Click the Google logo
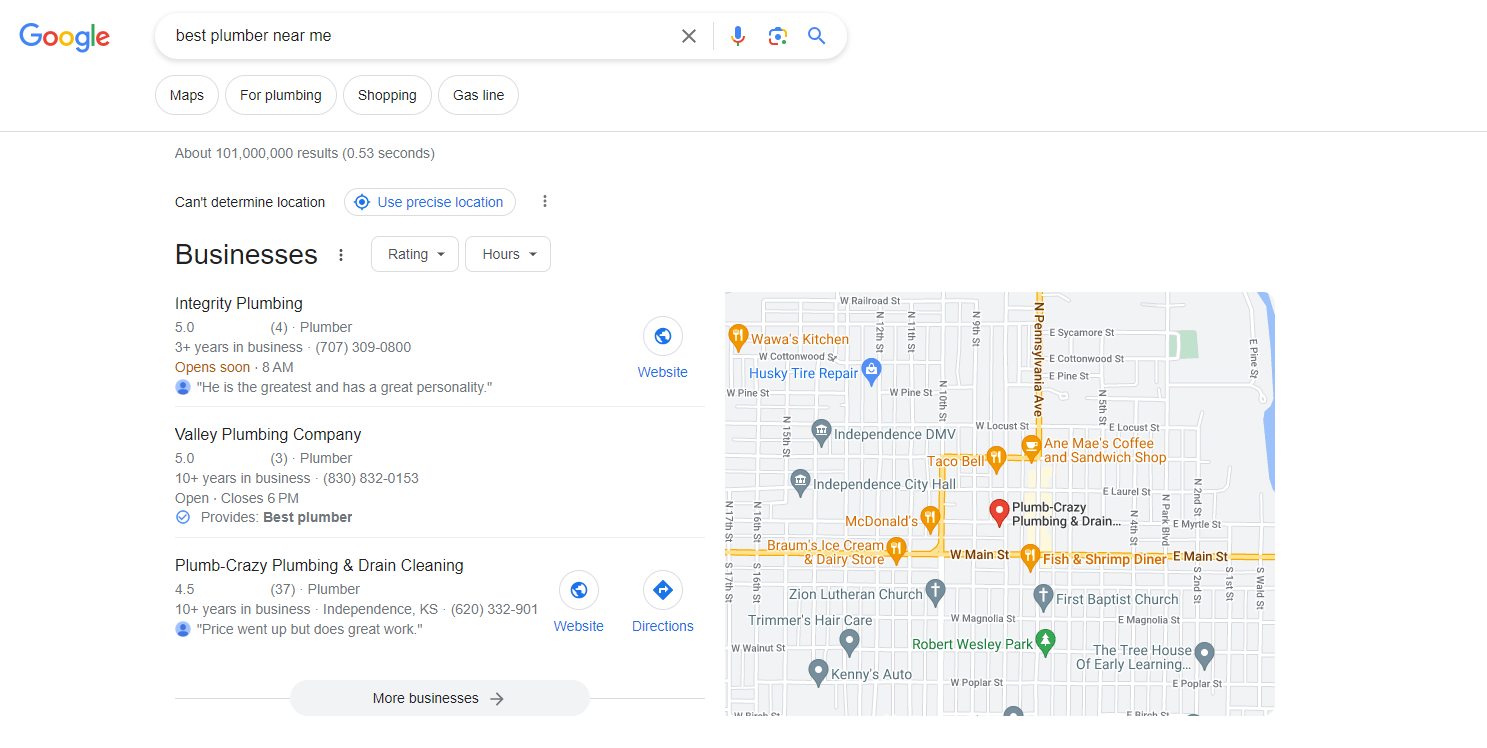Screen dimensions: 1487x748 65,37
